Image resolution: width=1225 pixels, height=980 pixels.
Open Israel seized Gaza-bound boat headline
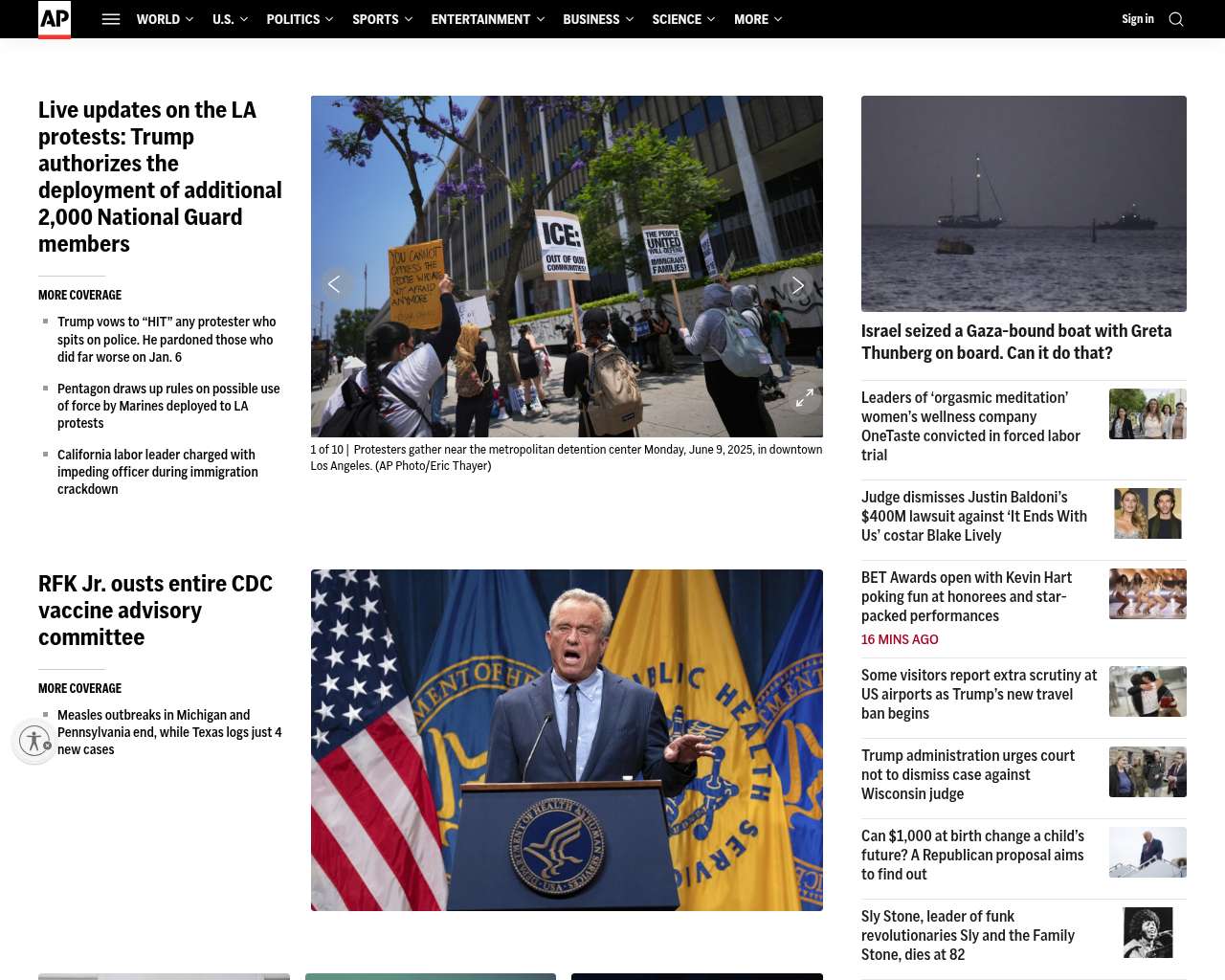click(1016, 342)
